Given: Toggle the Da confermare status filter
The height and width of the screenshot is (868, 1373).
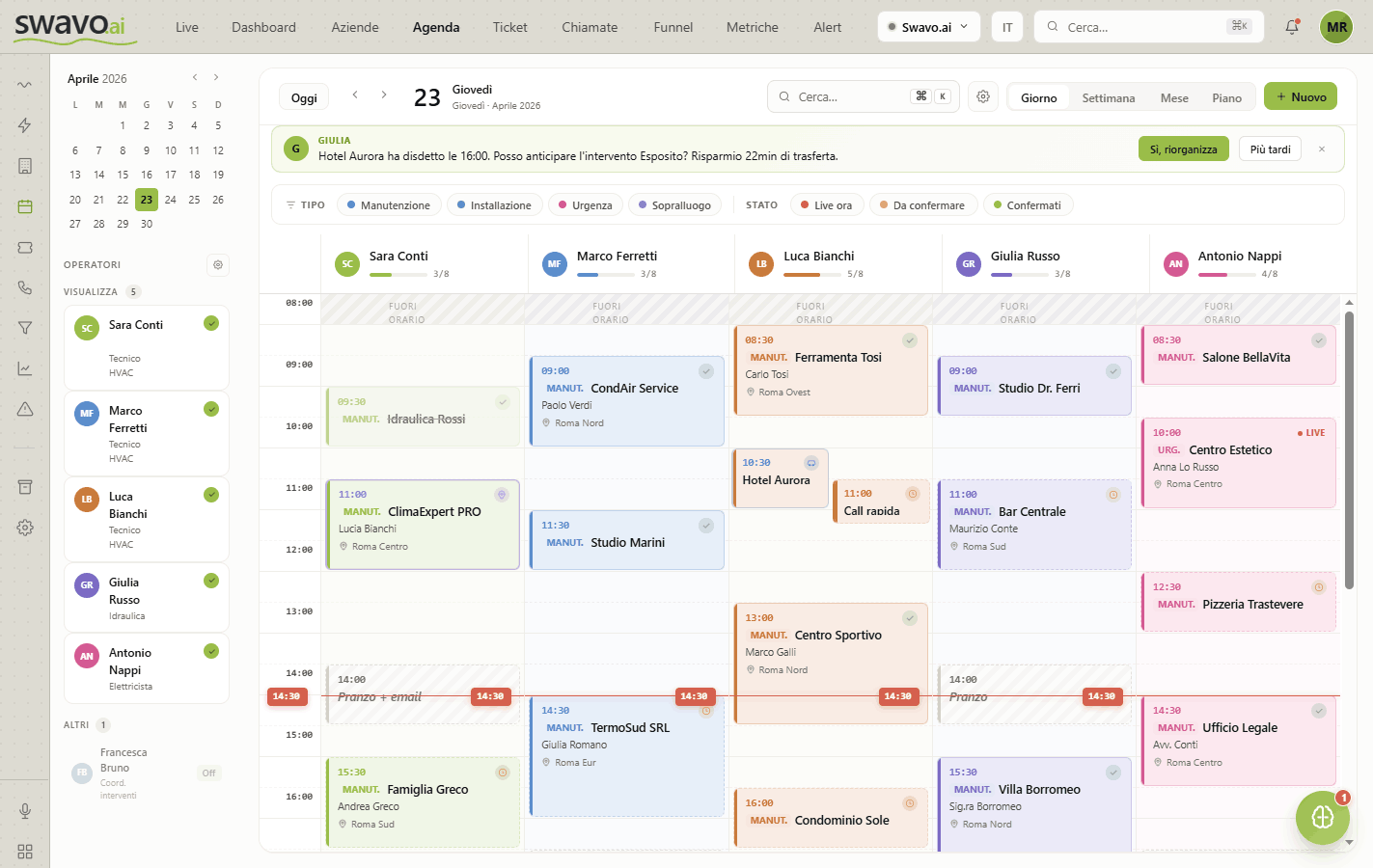Looking at the screenshot, I should pyautogui.click(x=922, y=205).
